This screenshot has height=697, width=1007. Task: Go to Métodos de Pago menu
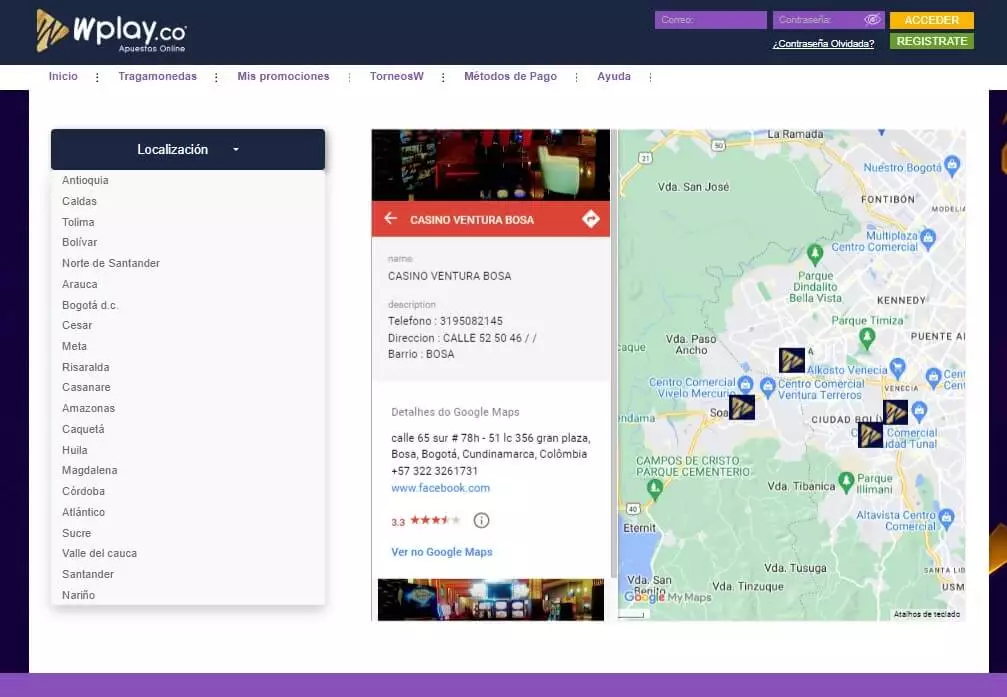(510, 76)
